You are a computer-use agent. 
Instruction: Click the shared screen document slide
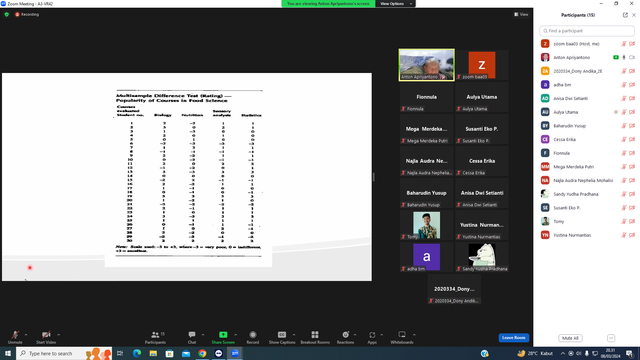point(187,177)
